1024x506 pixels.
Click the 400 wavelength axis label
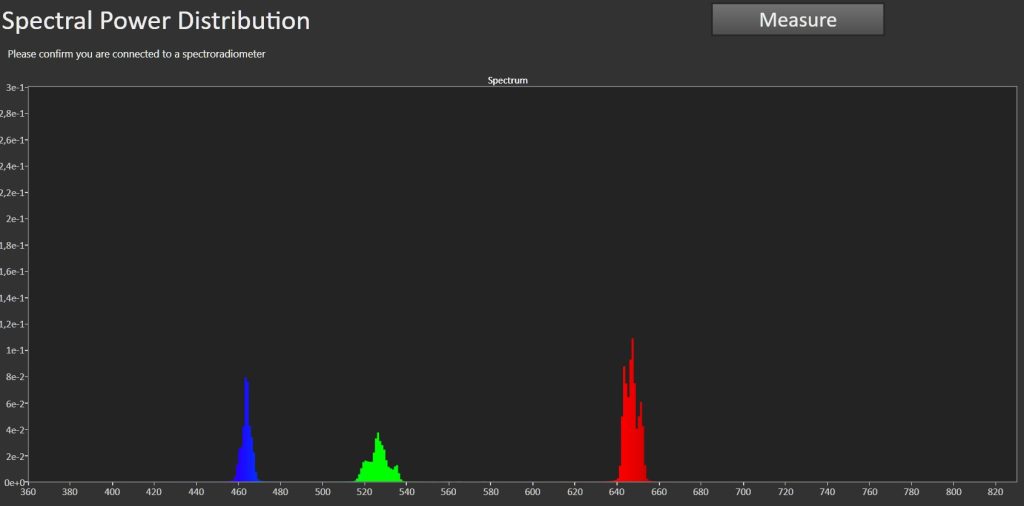tap(112, 492)
